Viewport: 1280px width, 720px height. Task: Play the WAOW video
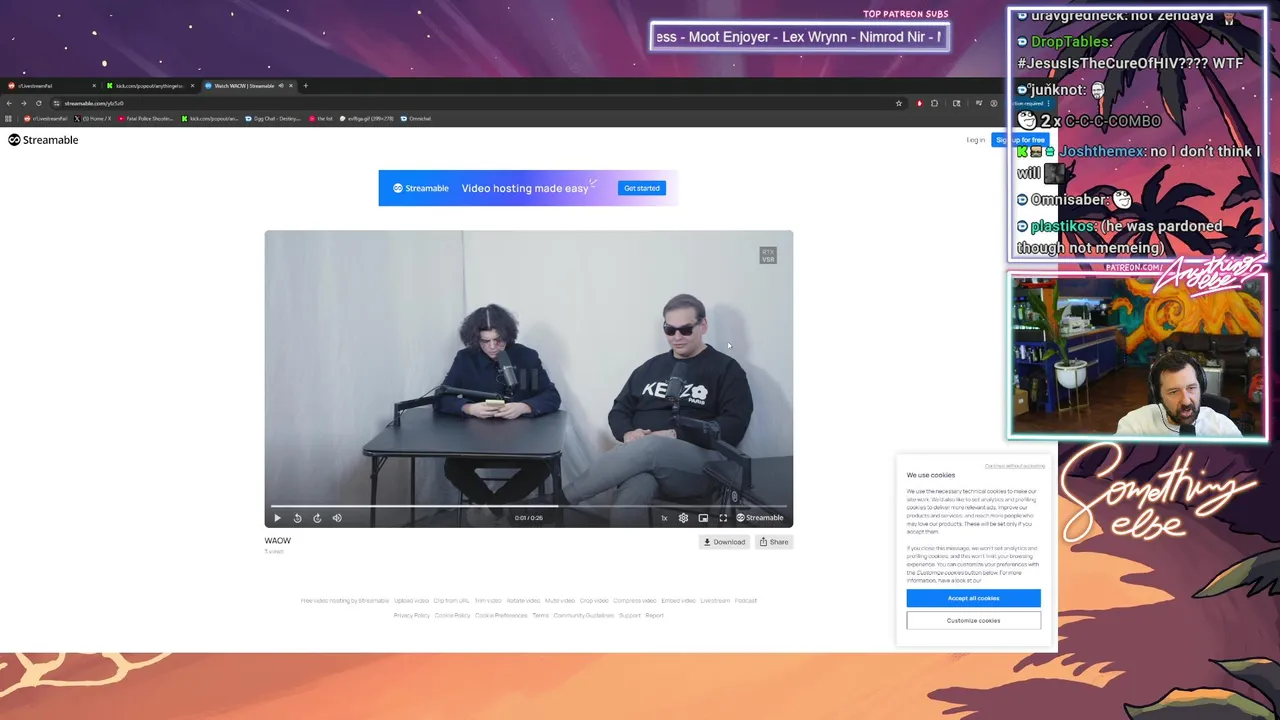(277, 518)
